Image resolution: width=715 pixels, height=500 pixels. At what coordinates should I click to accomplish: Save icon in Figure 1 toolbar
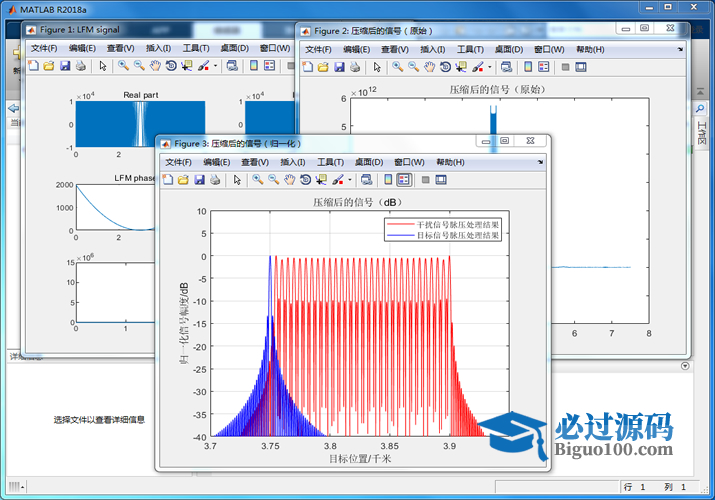pyautogui.click(x=65, y=66)
